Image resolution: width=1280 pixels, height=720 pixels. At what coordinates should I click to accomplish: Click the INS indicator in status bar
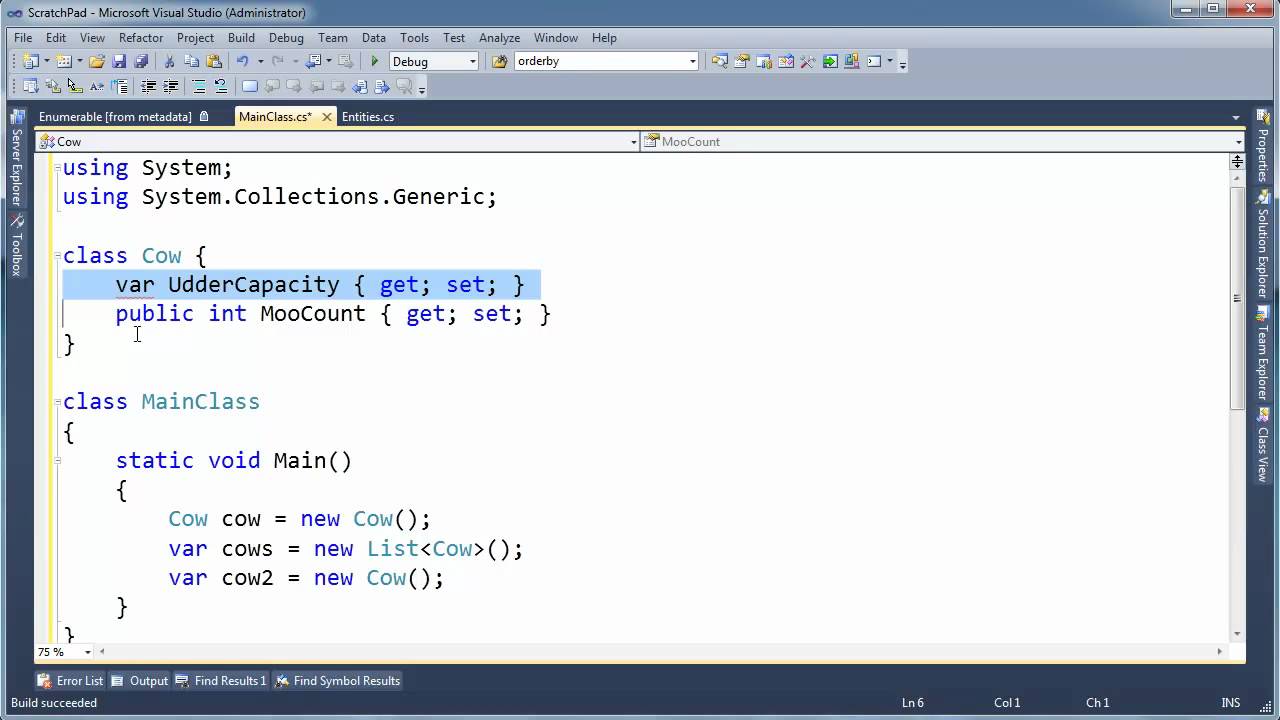click(x=1231, y=703)
